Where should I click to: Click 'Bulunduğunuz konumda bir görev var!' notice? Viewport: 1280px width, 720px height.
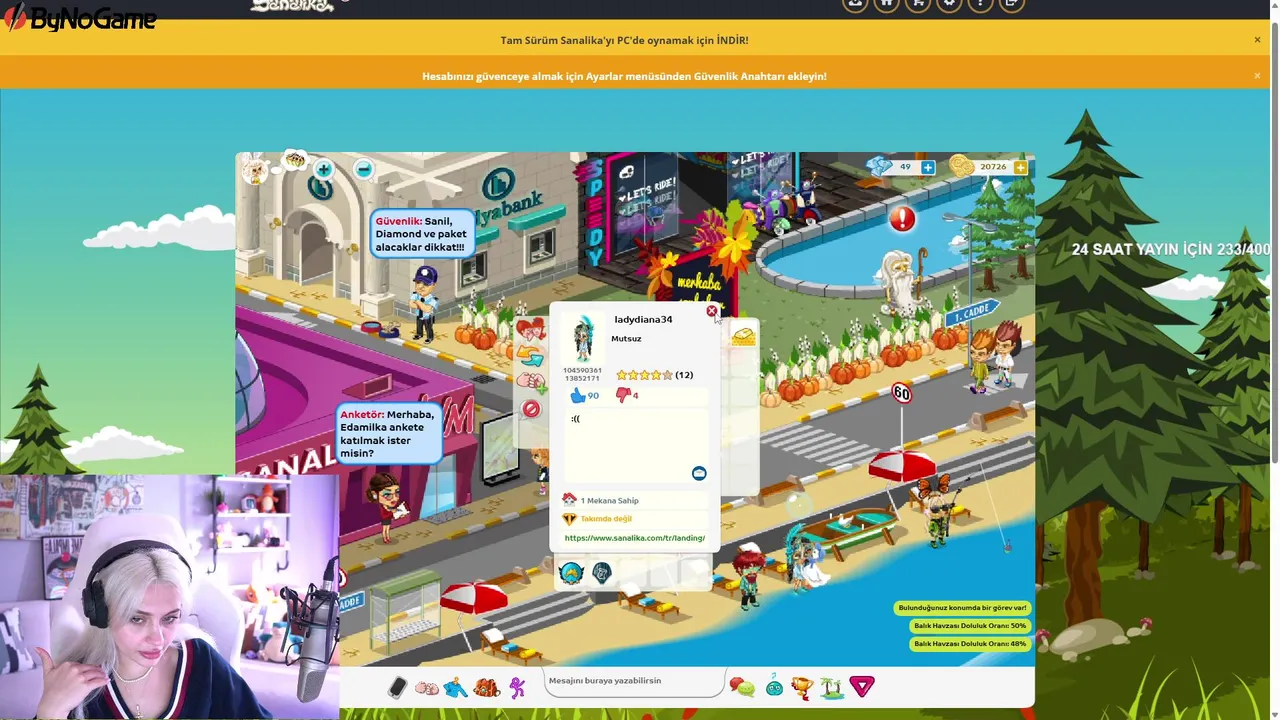(963, 608)
